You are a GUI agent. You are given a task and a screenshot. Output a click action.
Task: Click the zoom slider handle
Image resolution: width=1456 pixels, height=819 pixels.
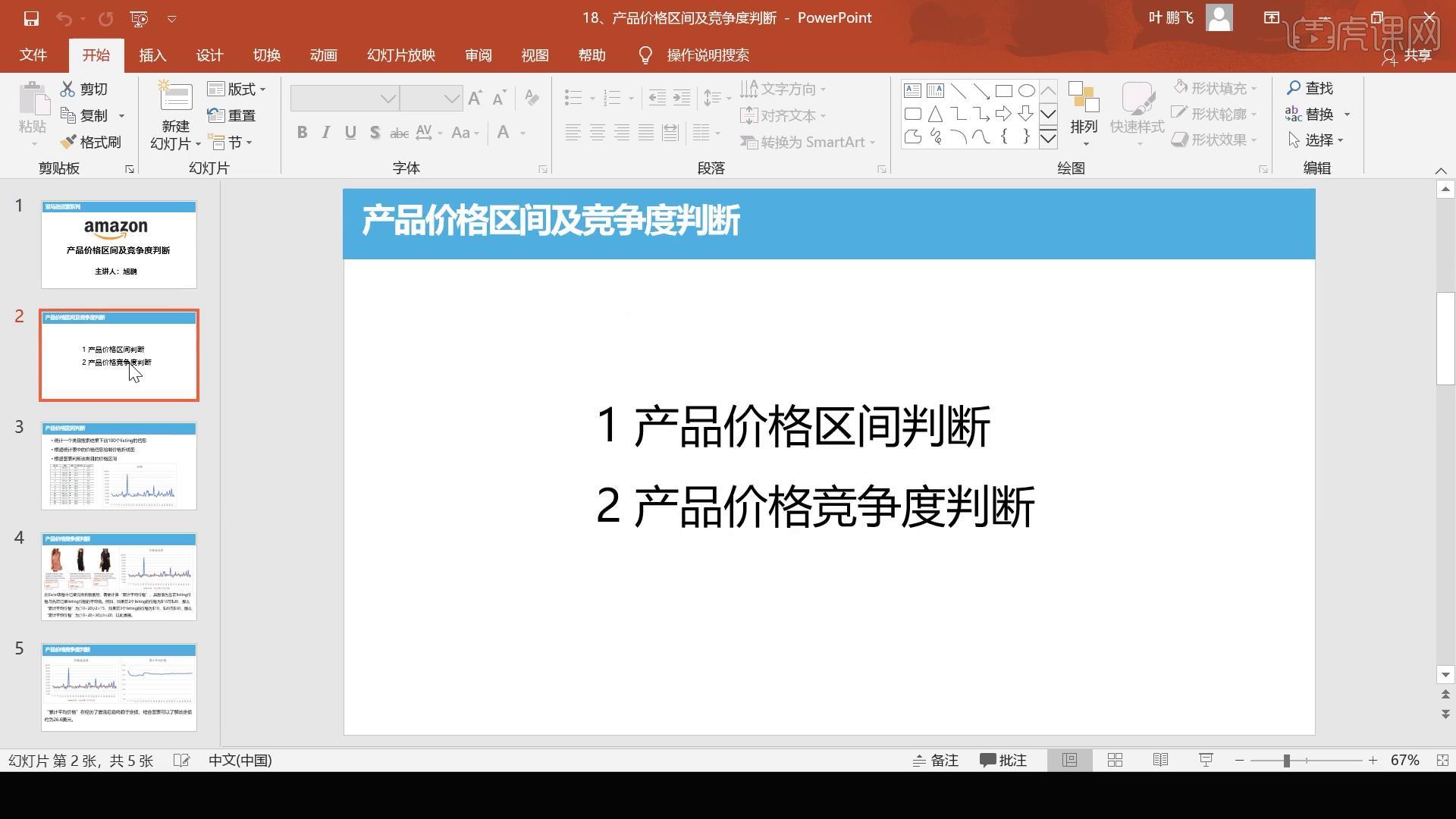point(1287,760)
